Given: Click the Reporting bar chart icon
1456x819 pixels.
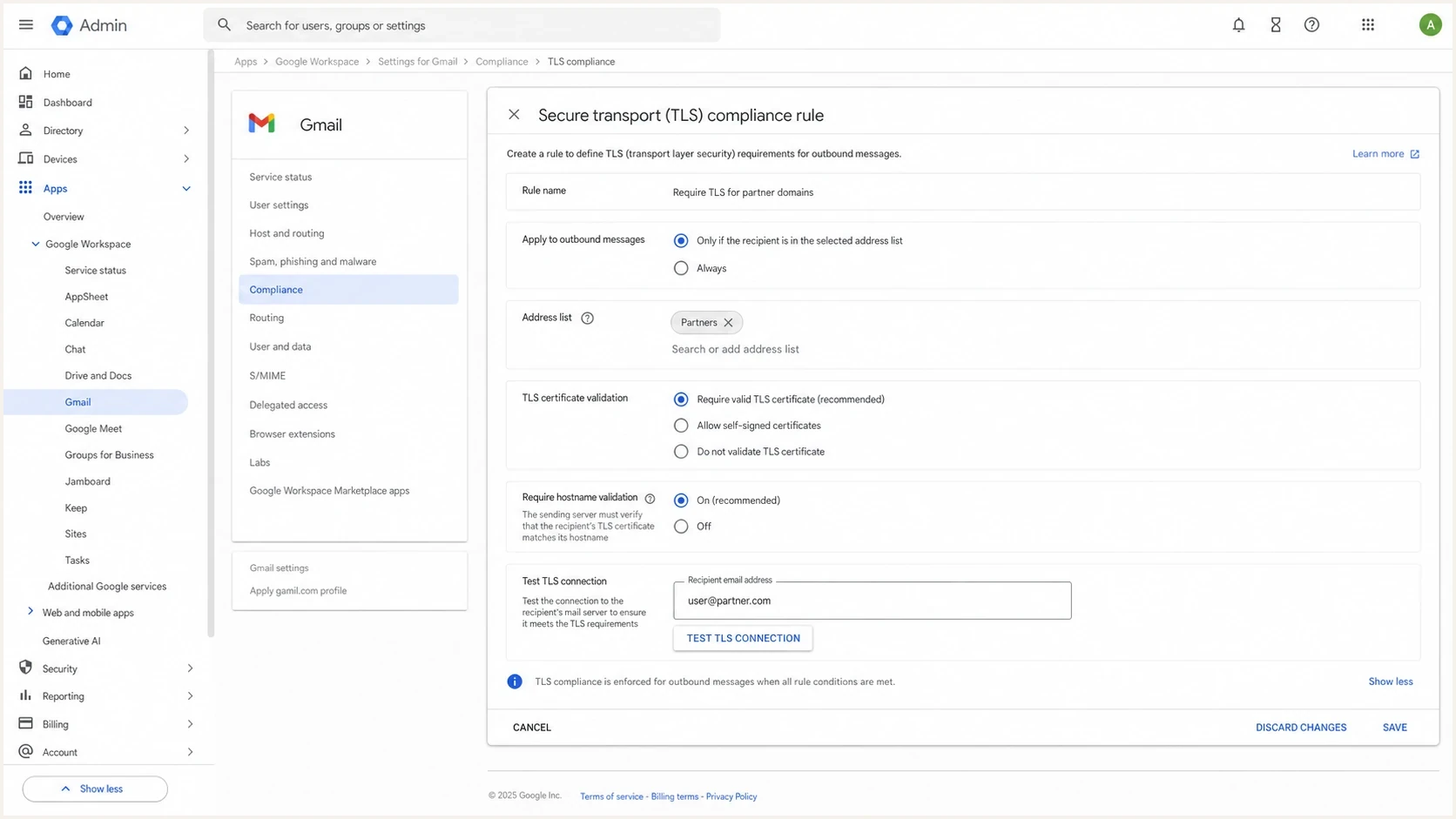Looking at the screenshot, I should (x=26, y=695).
